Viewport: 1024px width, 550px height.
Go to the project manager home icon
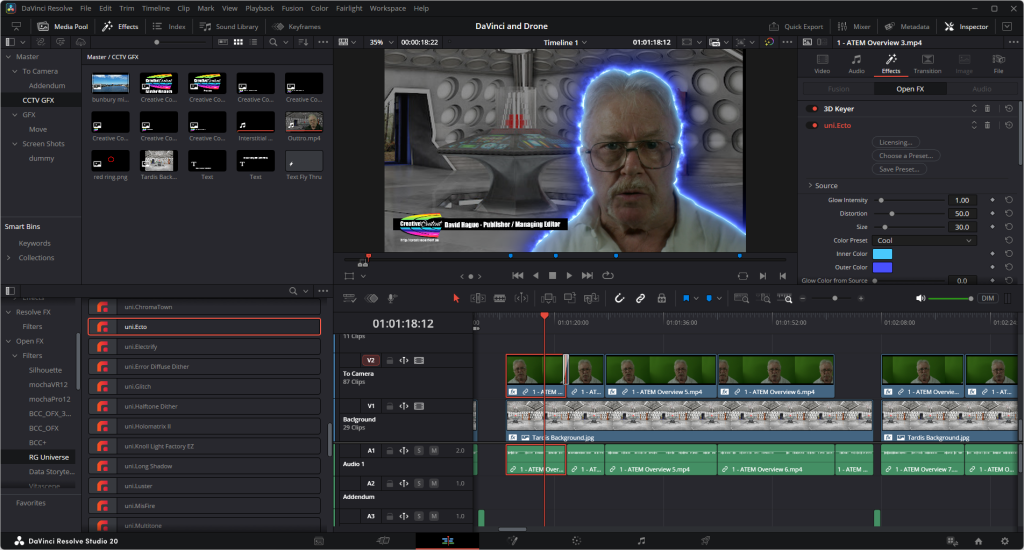point(978,541)
